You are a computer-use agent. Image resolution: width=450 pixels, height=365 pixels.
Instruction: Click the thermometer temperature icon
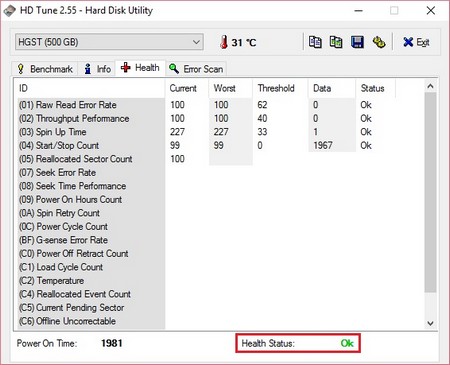point(224,42)
